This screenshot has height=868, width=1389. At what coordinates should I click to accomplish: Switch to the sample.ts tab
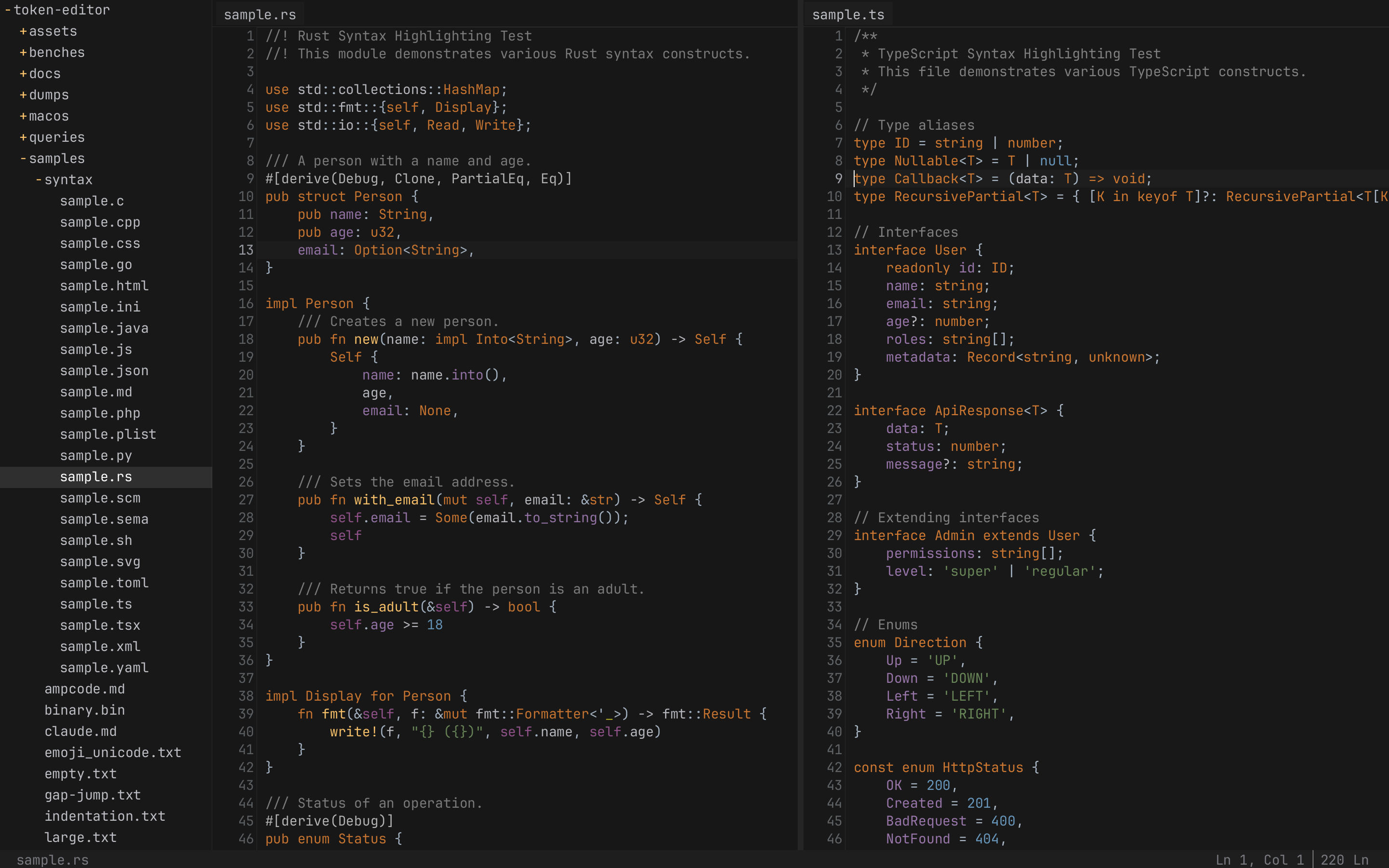[848, 14]
